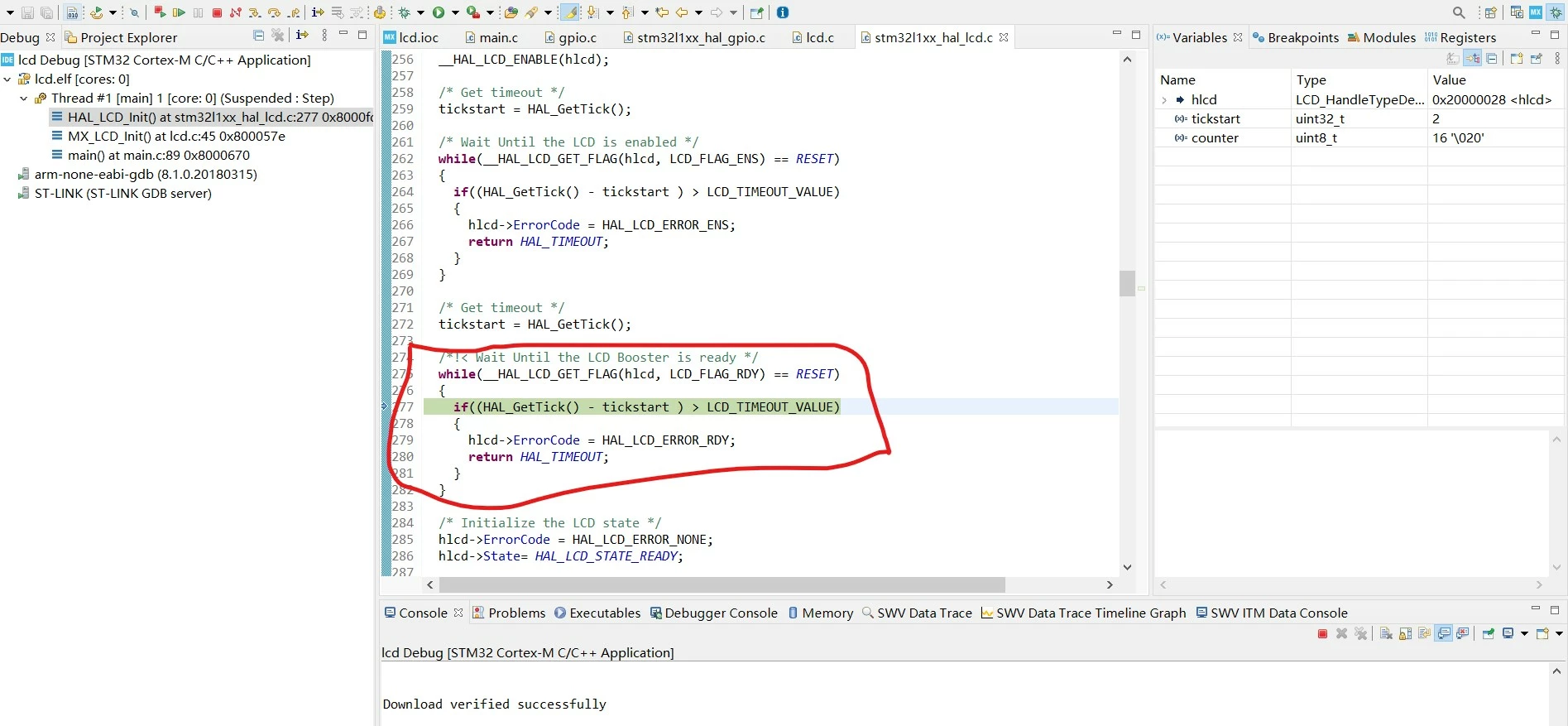1568x726 pixels.
Task: Click the Step Into button
Action: tap(254, 12)
